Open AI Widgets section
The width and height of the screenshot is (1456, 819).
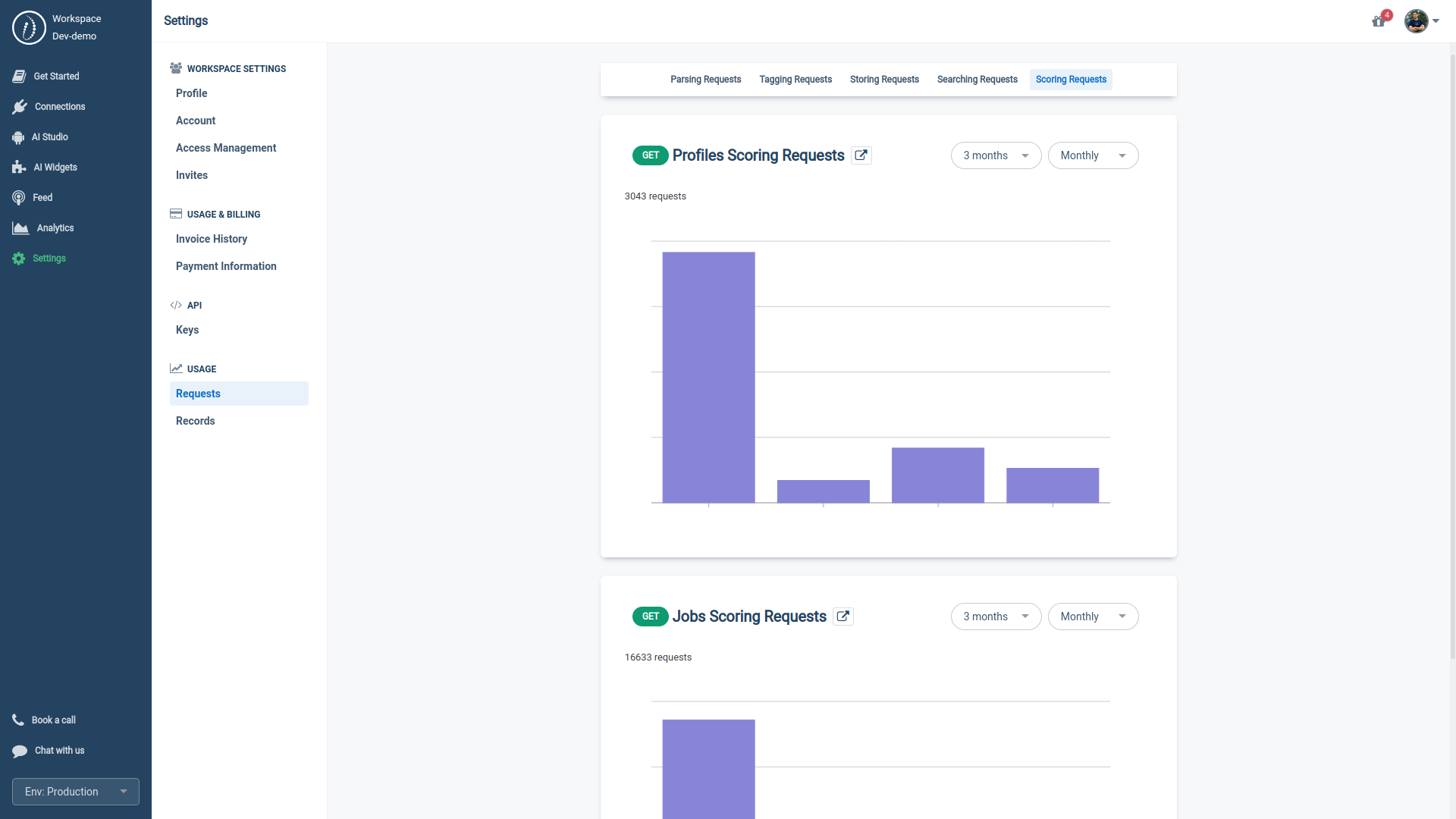(x=55, y=168)
